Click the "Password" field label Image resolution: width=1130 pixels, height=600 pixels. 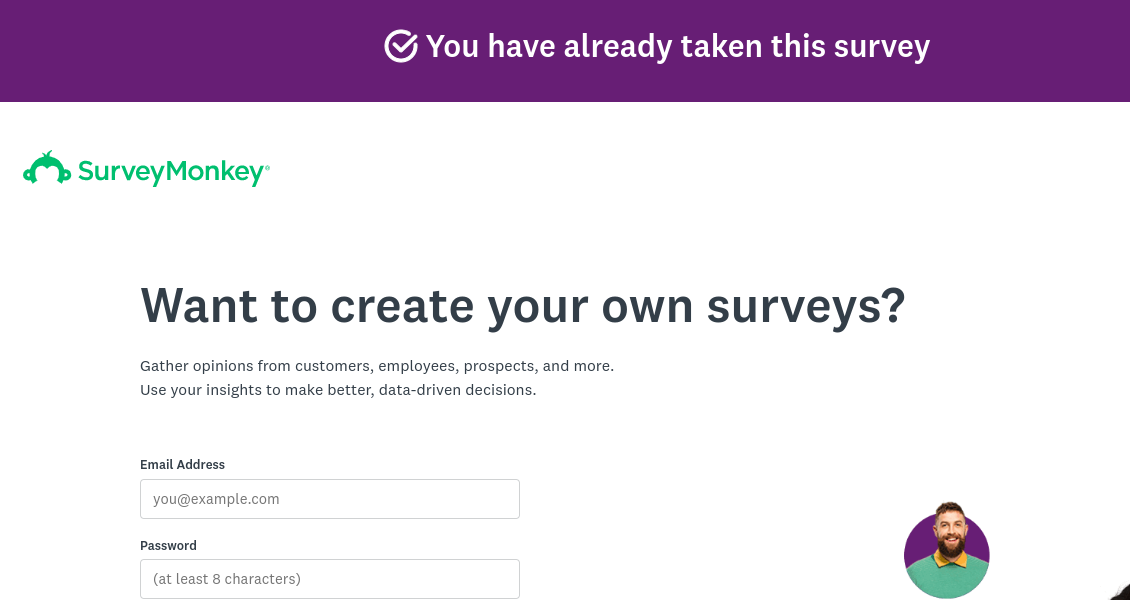[168, 545]
